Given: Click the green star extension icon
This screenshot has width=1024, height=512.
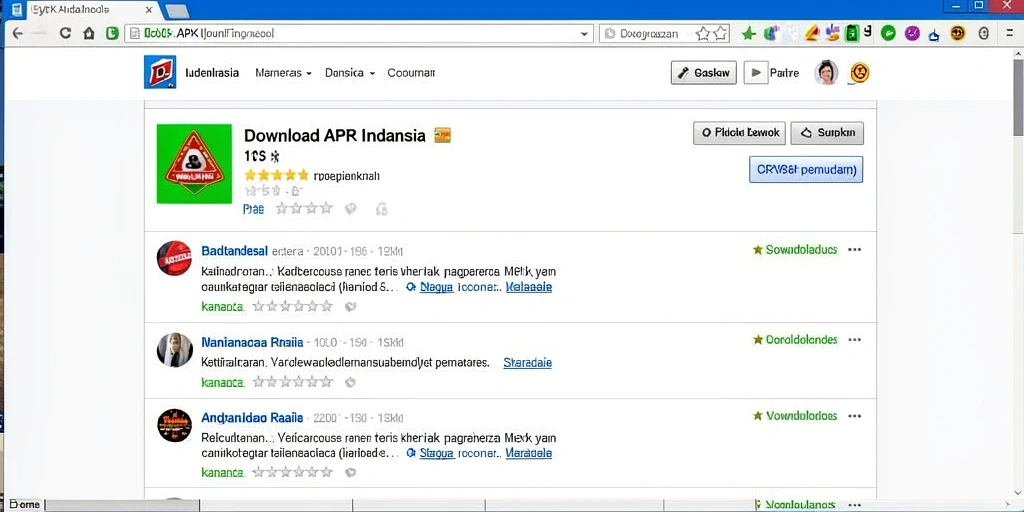Looking at the screenshot, I should tap(748, 33).
